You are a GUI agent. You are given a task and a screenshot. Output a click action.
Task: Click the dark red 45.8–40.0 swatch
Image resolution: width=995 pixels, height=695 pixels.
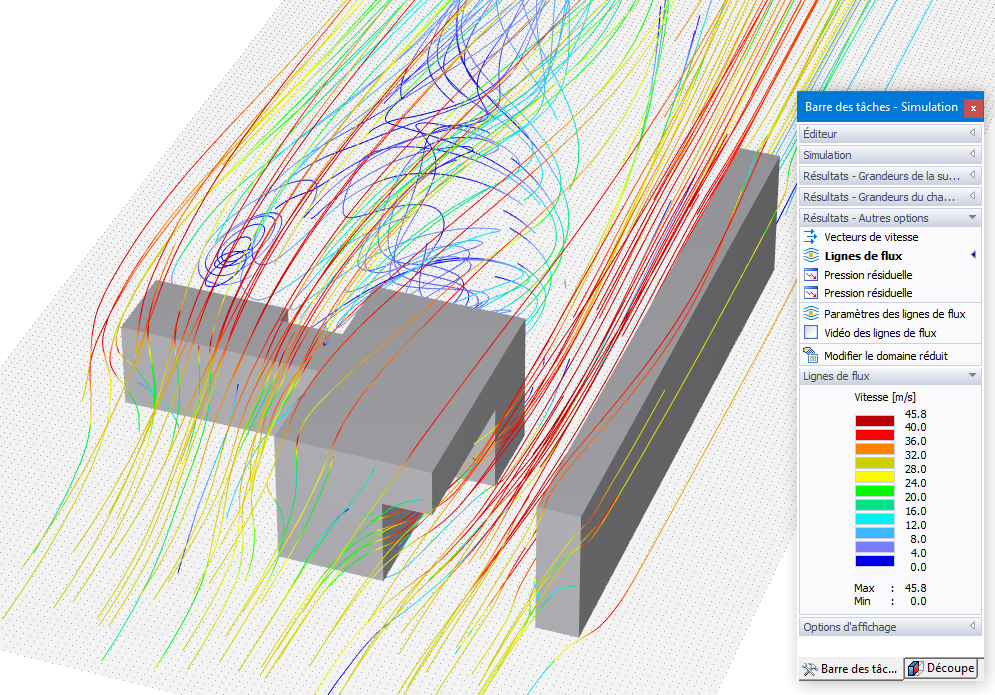click(x=874, y=421)
